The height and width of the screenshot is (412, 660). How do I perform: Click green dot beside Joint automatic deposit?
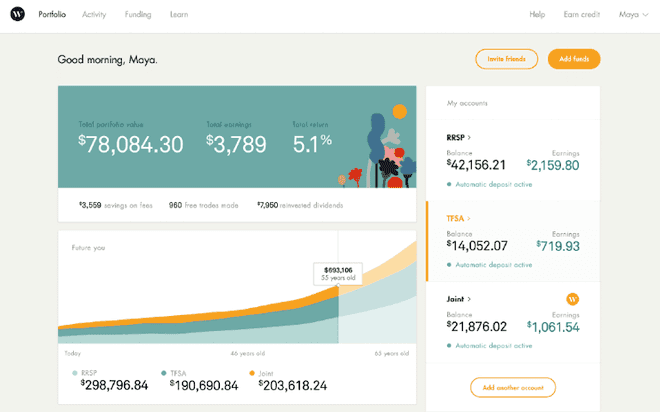click(x=449, y=346)
